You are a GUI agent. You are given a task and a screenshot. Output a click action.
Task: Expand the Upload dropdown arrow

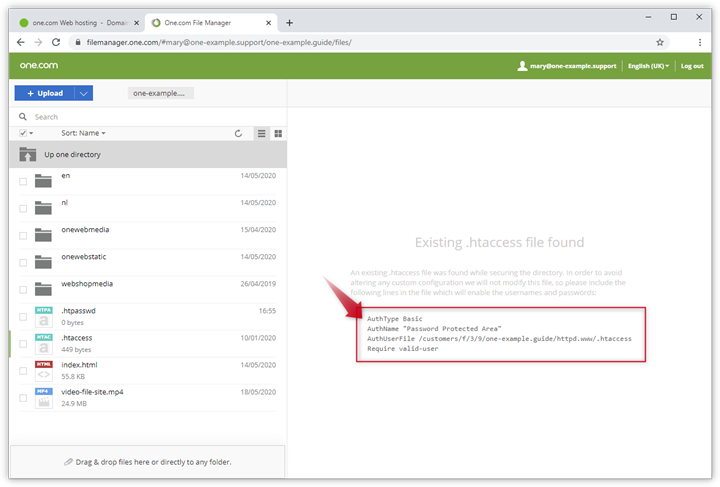[x=84, y=93]
